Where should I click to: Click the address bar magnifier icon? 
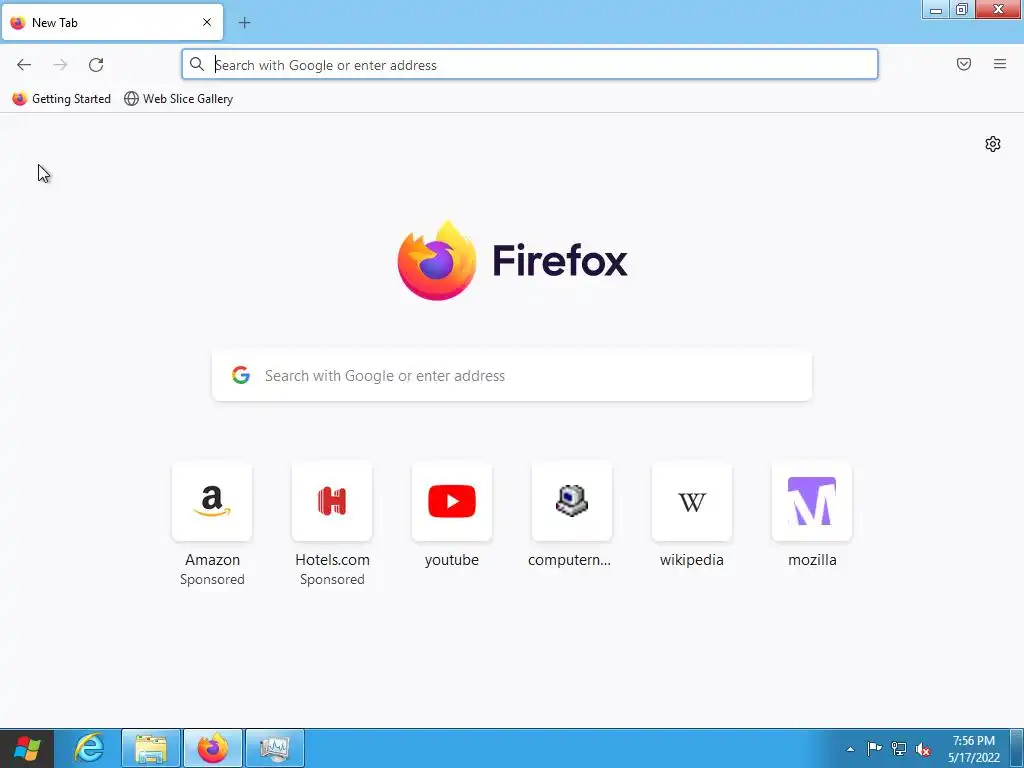pyautogui.click(x=197, y=64)
